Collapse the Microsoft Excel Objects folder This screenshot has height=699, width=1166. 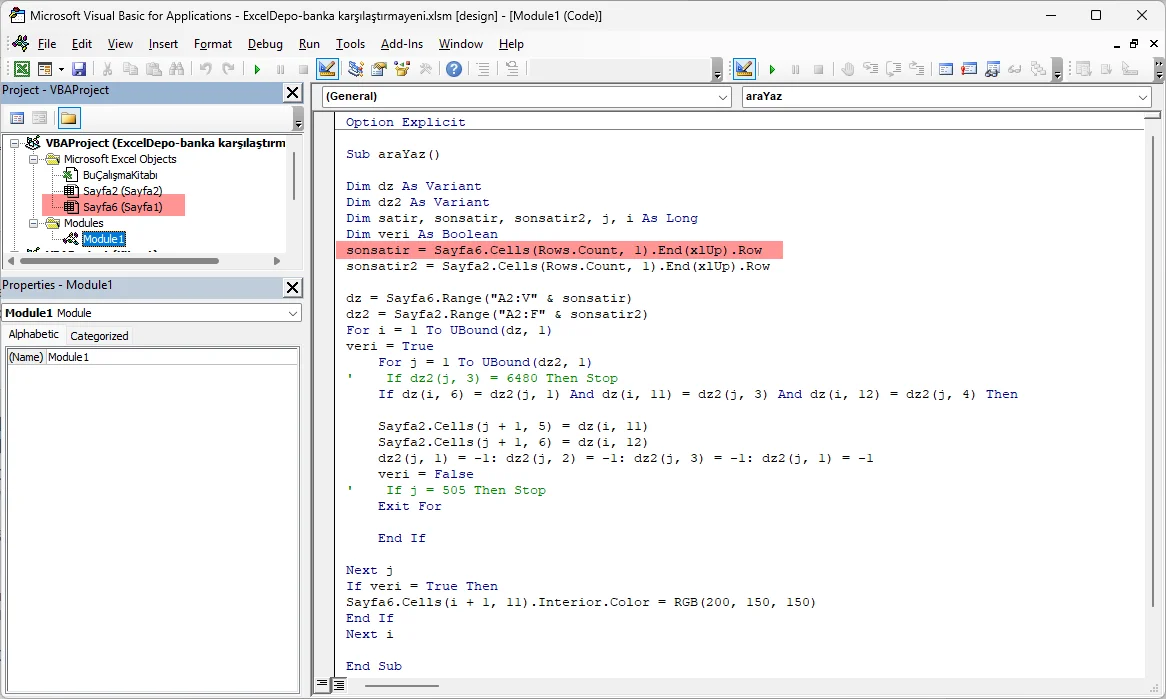pos(33,159)
